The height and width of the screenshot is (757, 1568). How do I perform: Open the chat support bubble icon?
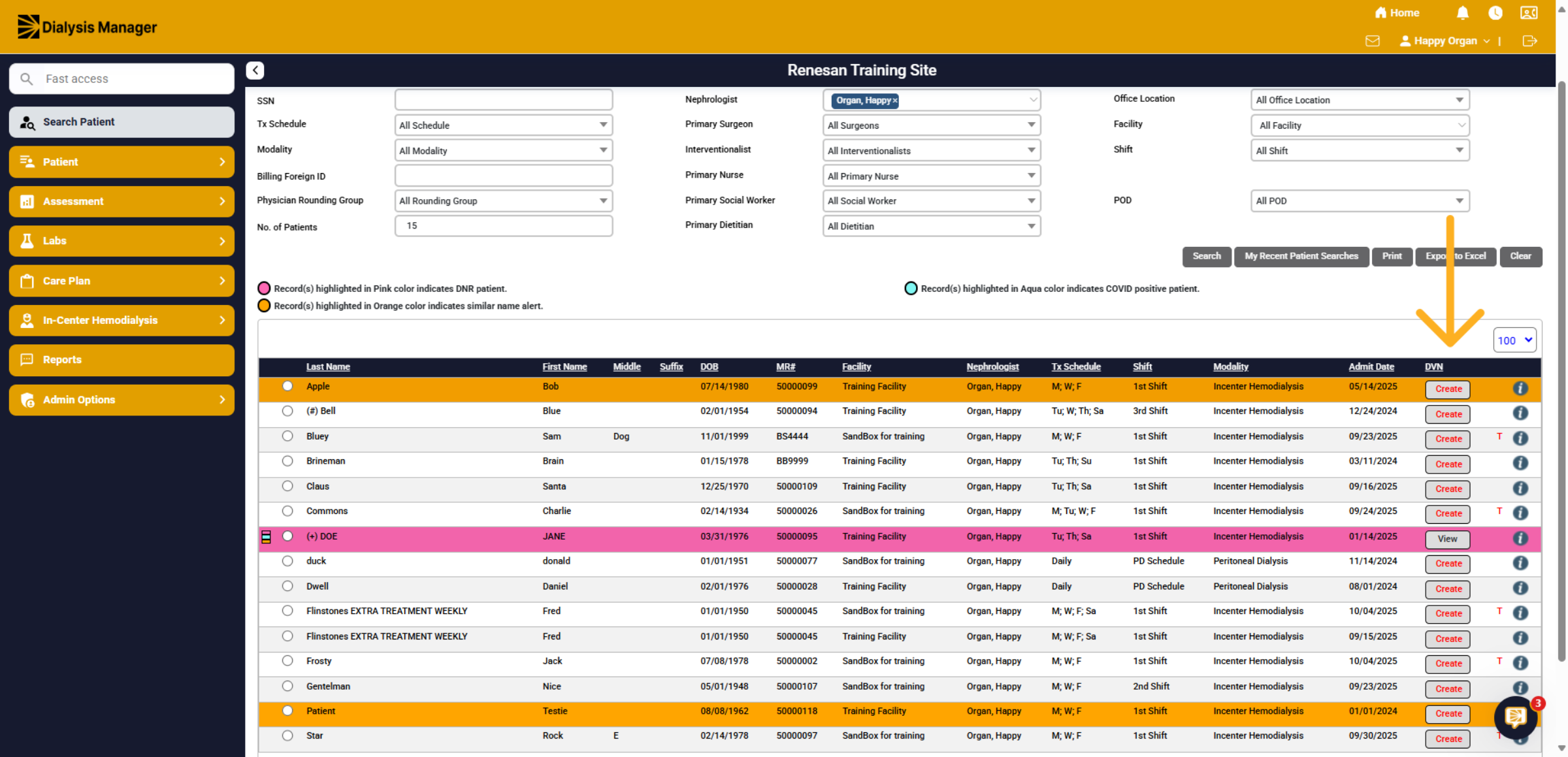(x=1516, y=717)
